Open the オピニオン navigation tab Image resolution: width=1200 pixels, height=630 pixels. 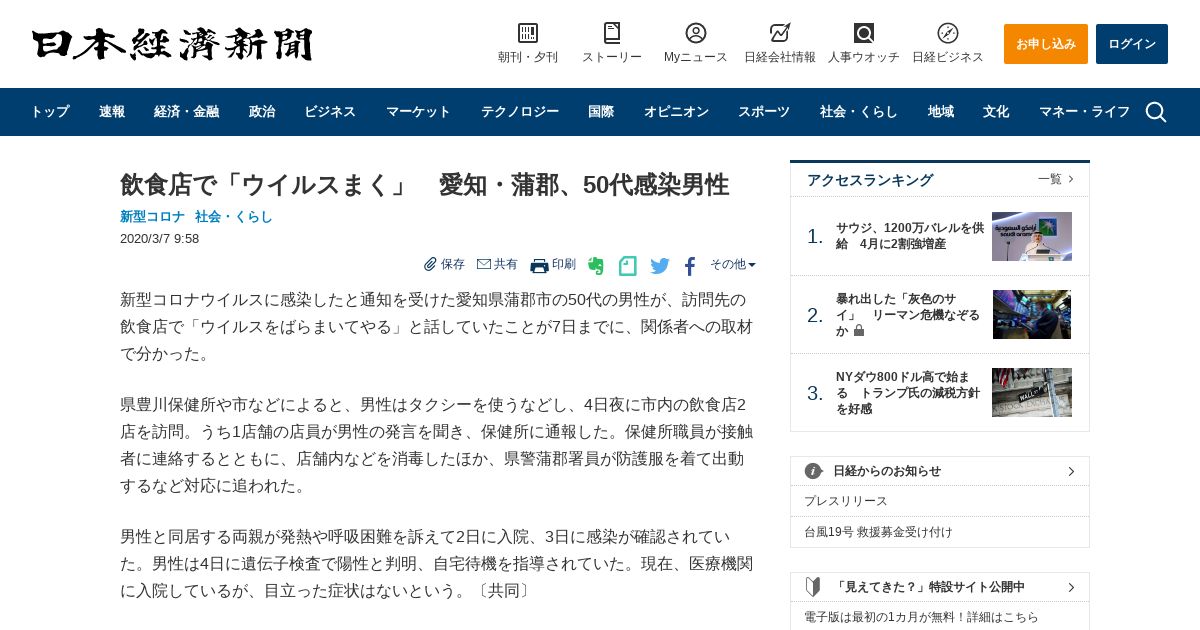coord(676,112)
